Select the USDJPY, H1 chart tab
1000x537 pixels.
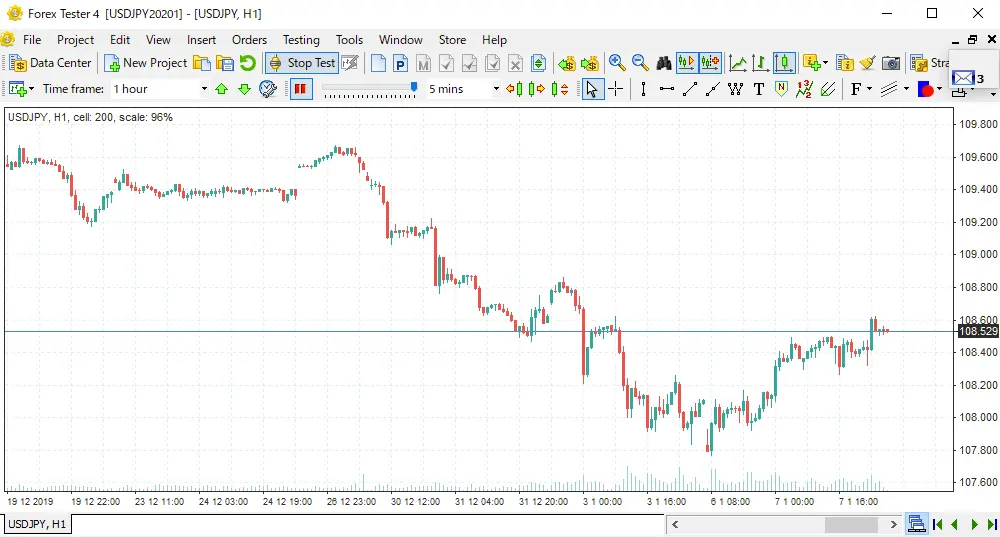pos(37,524)
